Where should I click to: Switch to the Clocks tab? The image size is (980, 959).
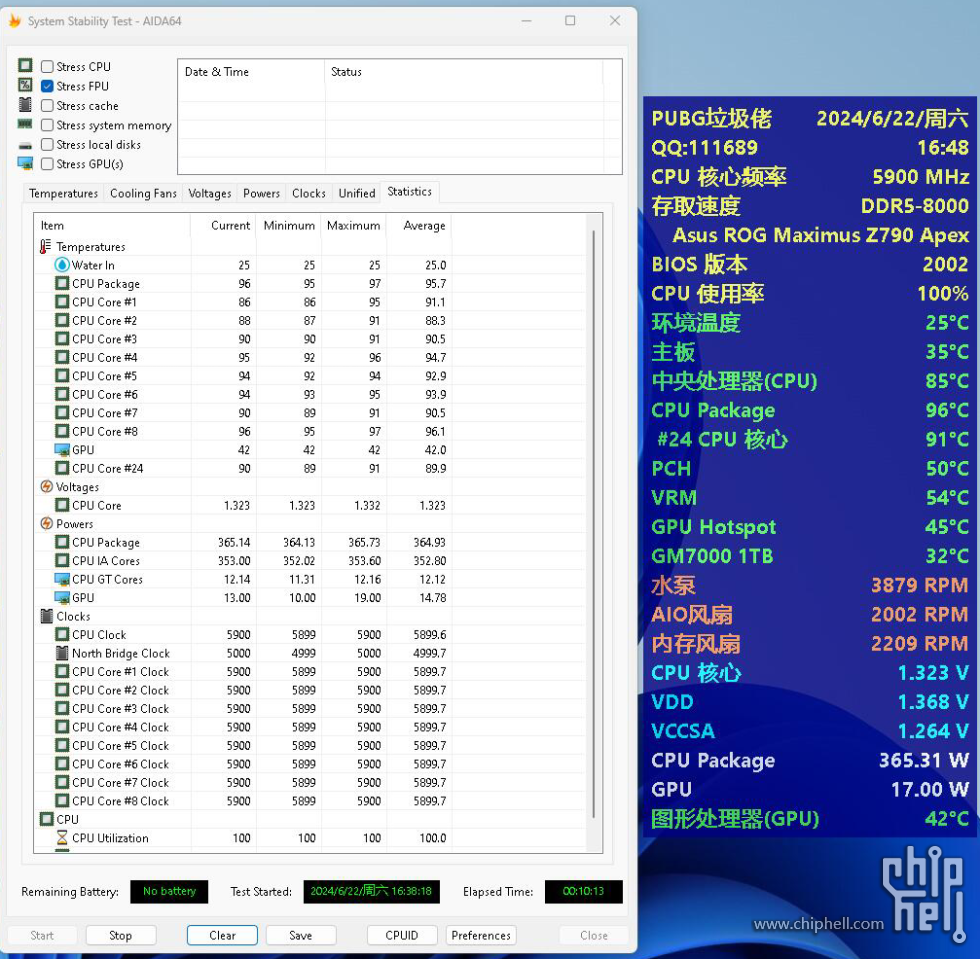[309, 193]
